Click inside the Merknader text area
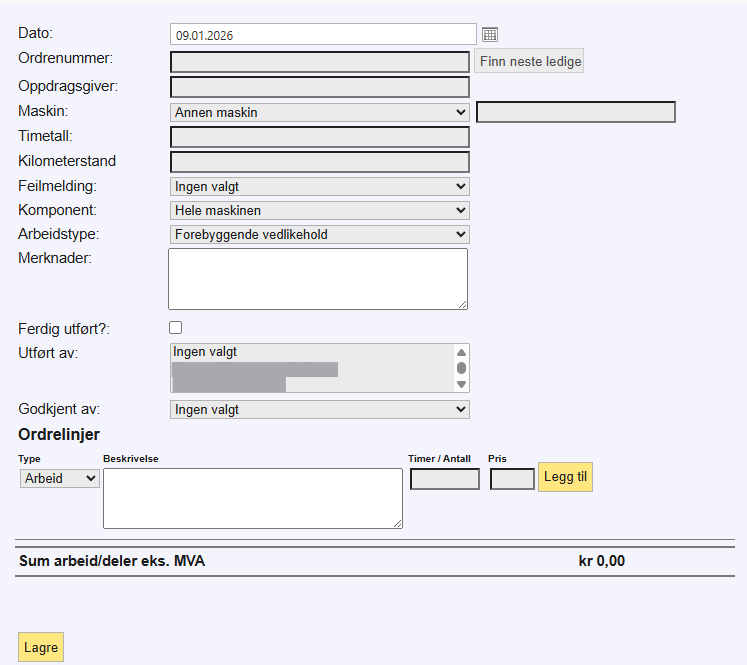 click(x=317, y=279)
